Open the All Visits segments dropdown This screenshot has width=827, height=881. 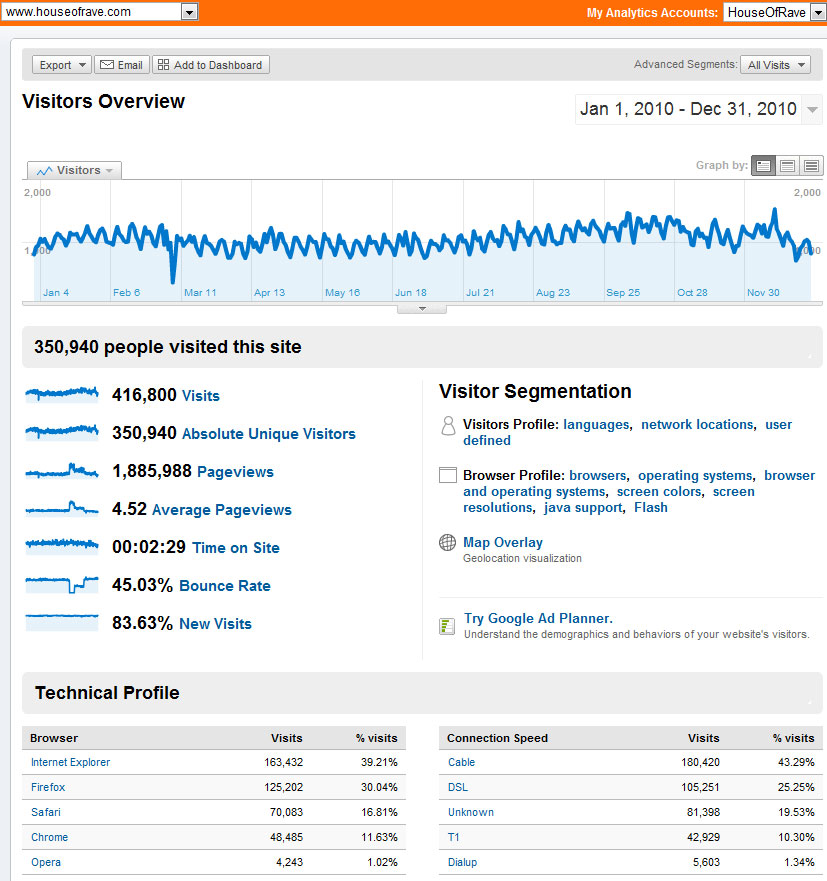[x=775, y=65]
